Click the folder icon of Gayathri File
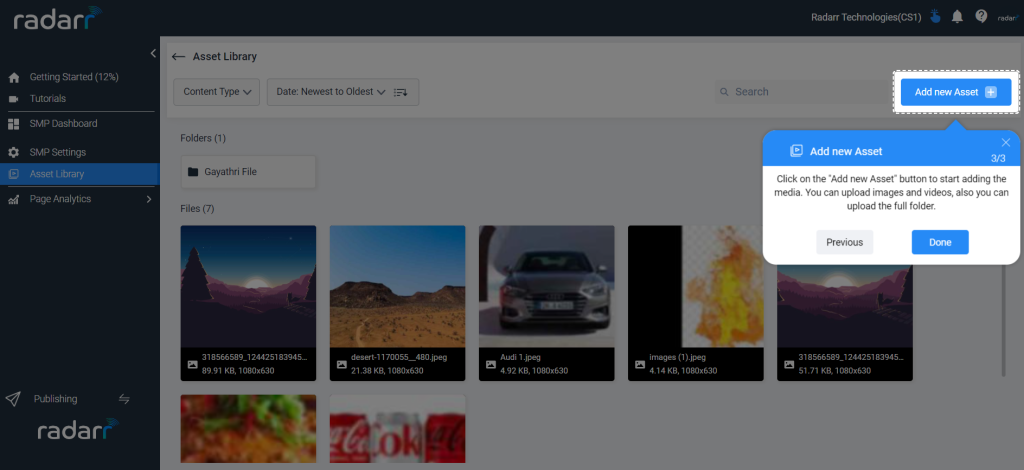 pyautogui.click(x=193, y=172)
